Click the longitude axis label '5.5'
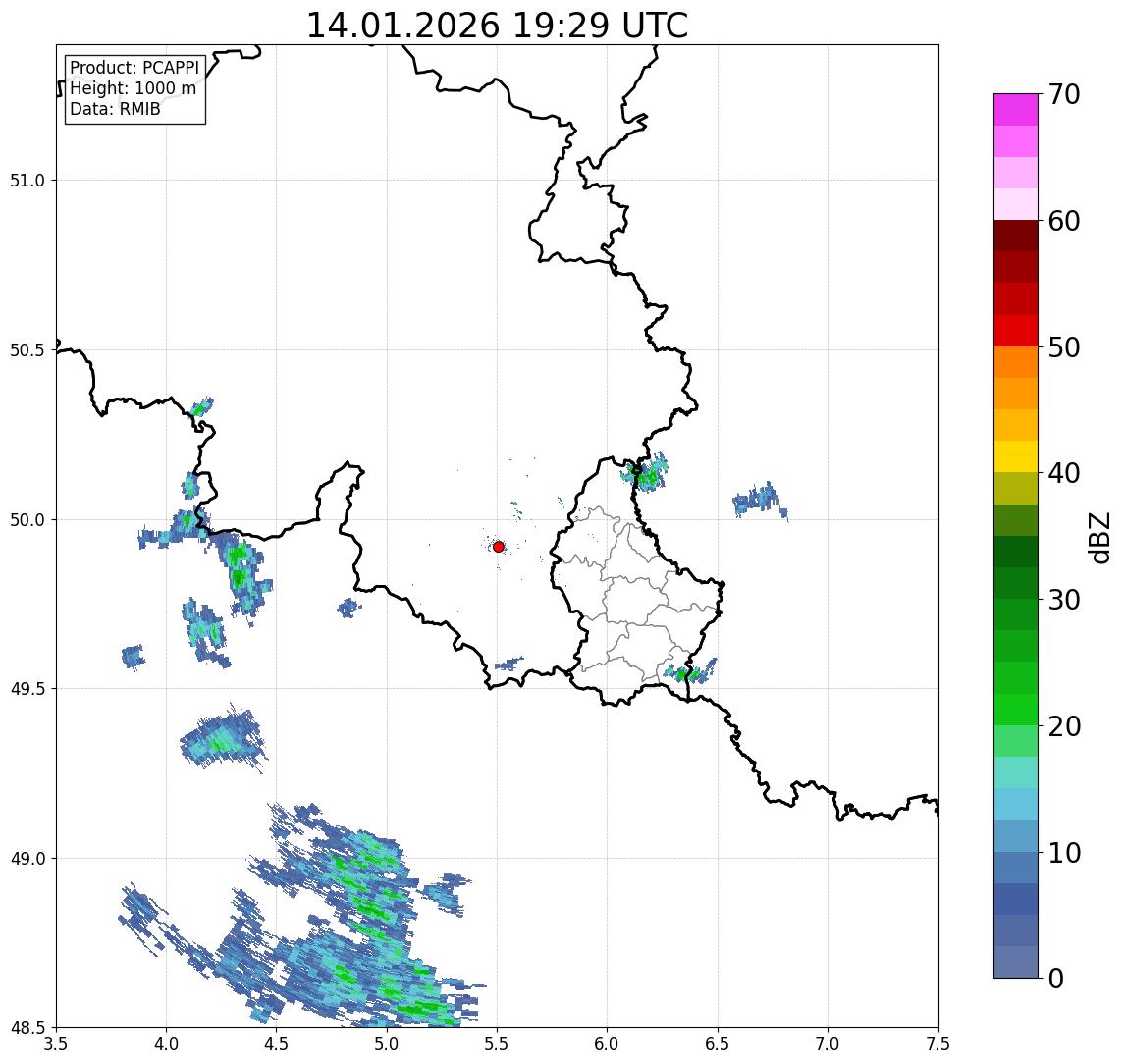 click(x=498, y=1044)
